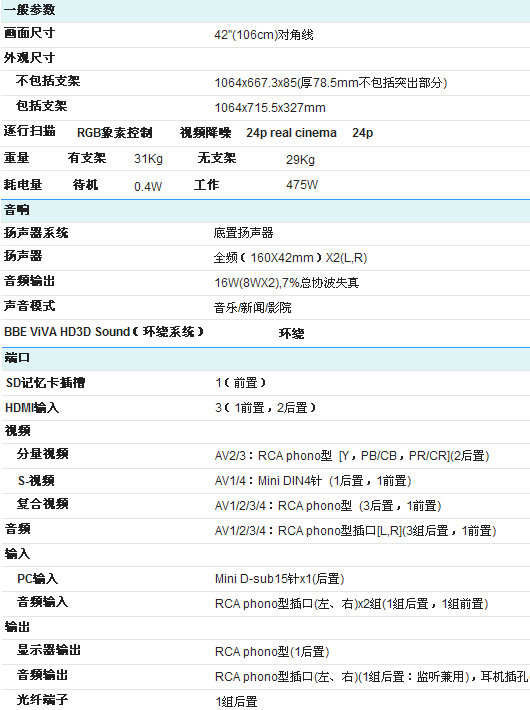This screenshot has height=710, width=530.
Task: Click the 42"(106cm)对角线 value
Action: pos(264,35)
